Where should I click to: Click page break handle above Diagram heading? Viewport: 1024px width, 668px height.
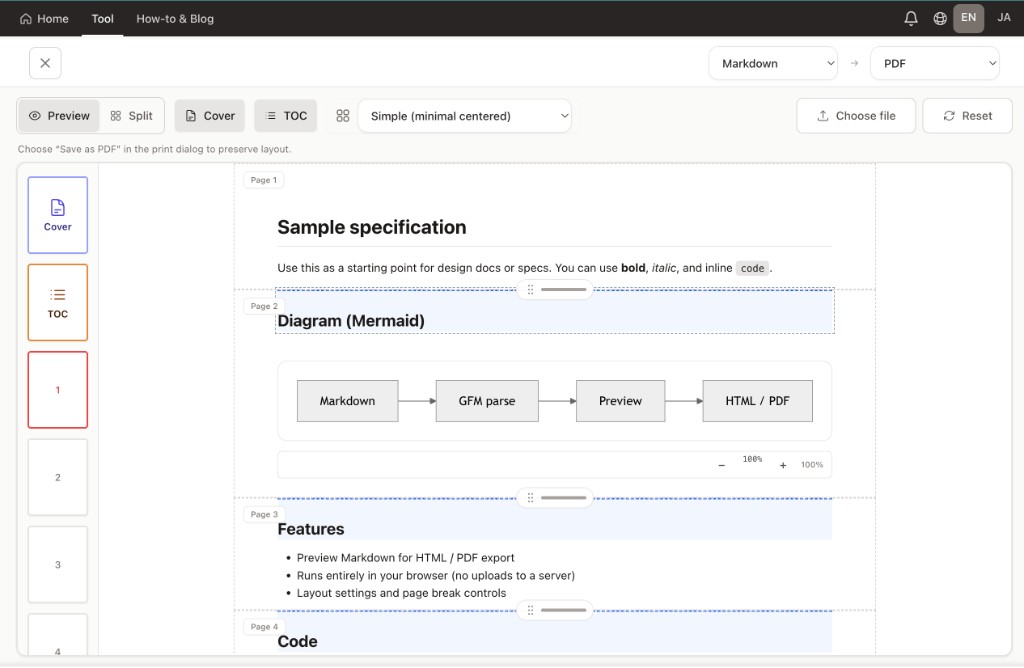555,289
